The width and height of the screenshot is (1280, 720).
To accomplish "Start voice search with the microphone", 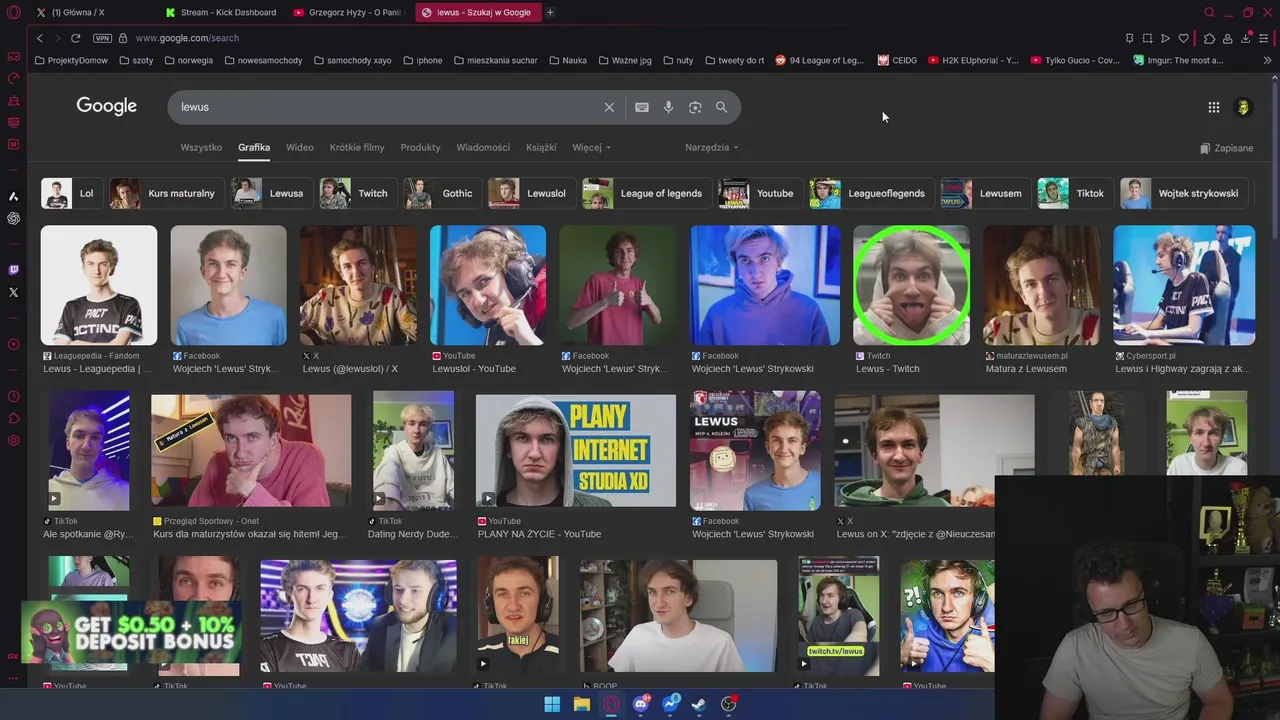I will point(668,107).
